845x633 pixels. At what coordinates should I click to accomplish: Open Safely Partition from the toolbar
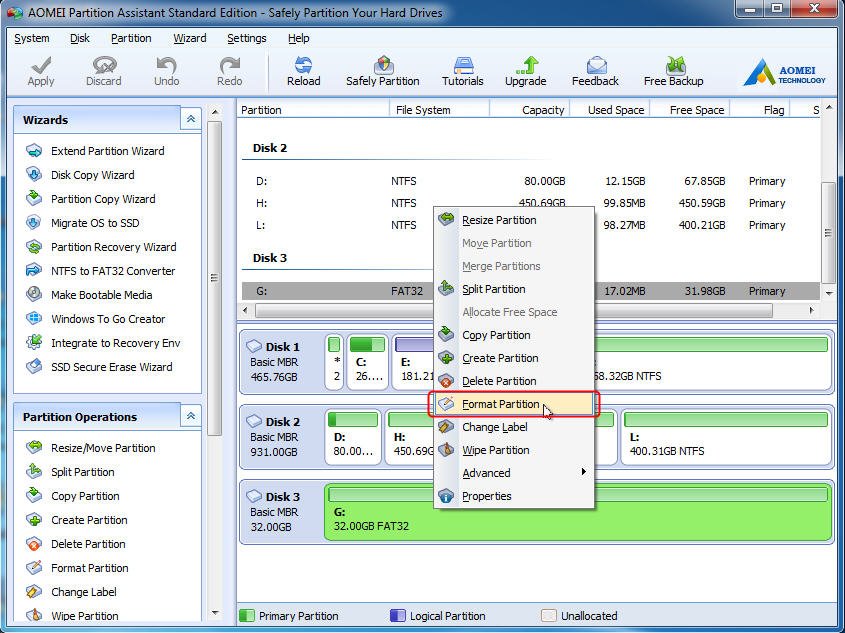[383, 67]
